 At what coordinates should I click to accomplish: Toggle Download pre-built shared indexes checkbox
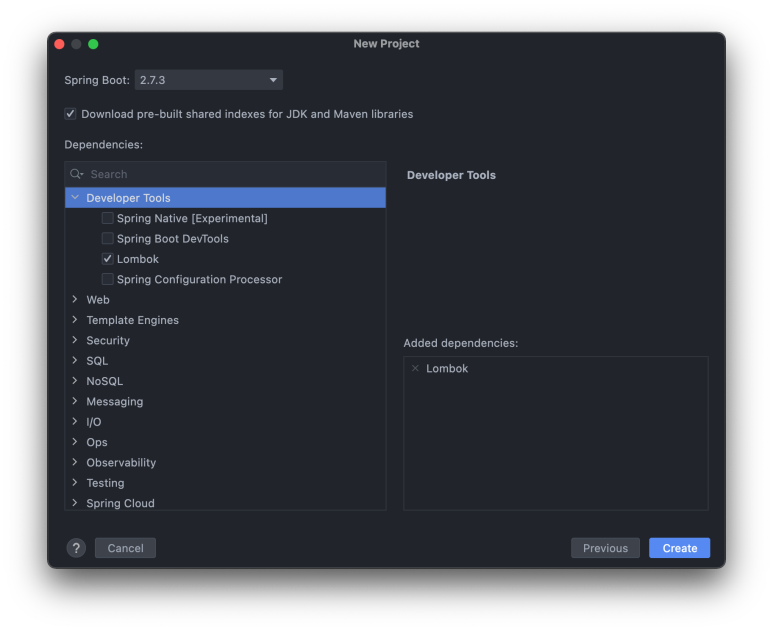(70, 114)
